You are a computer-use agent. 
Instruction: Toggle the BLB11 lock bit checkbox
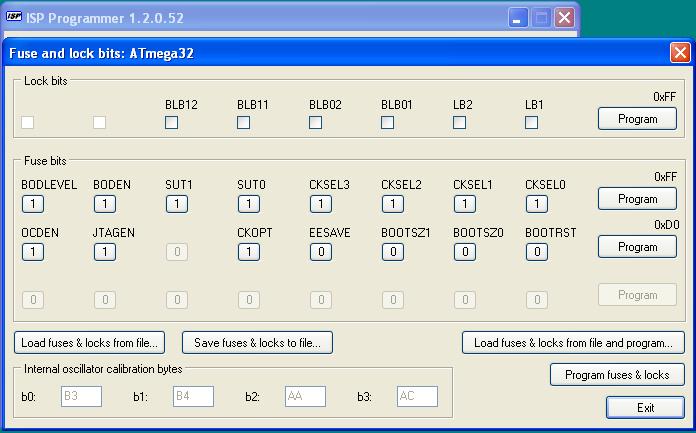pyautogui.click(x=243, y=122)
